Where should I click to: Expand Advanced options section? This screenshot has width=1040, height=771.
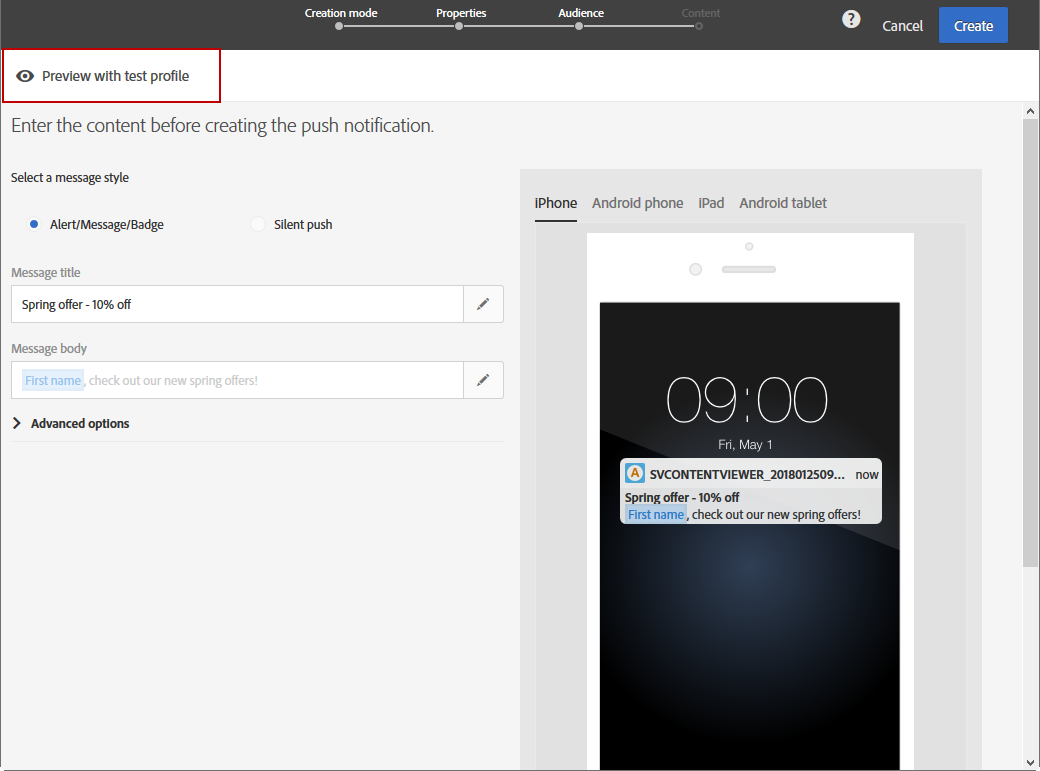tap(71, 423)
